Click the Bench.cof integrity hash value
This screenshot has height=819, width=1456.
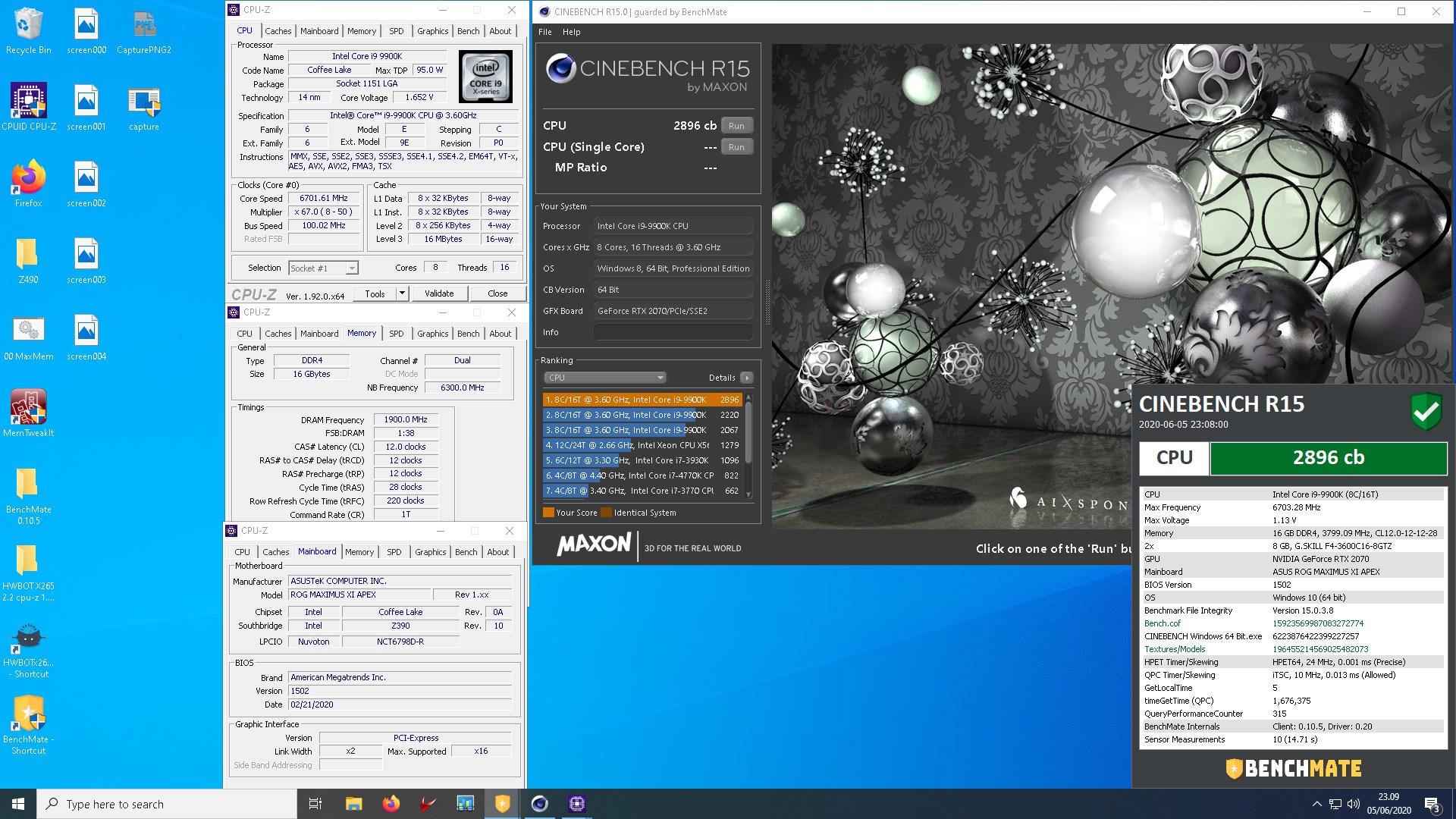pyautogui.click(x=1318, y=623)
